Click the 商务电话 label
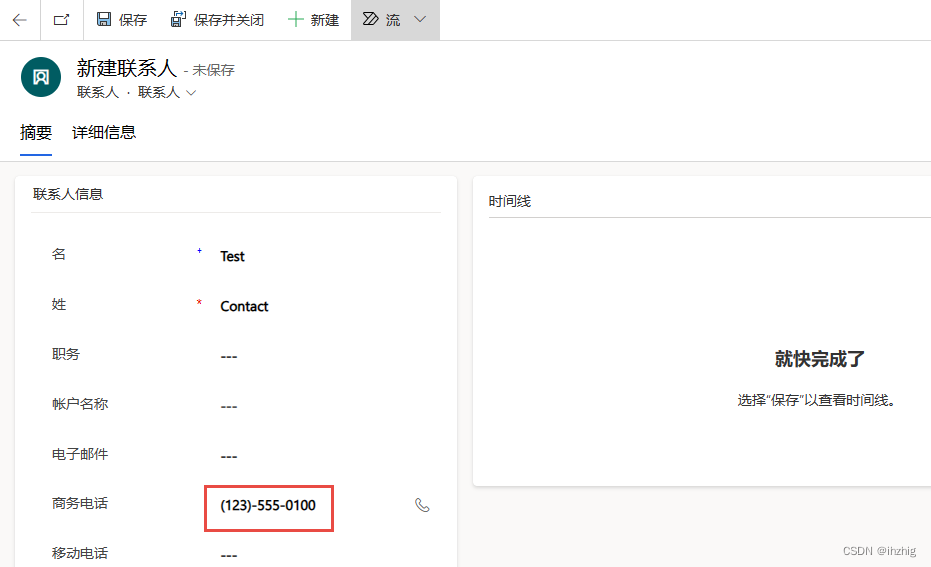This screenshot has height=567, width=931. [x=80, y=503]
